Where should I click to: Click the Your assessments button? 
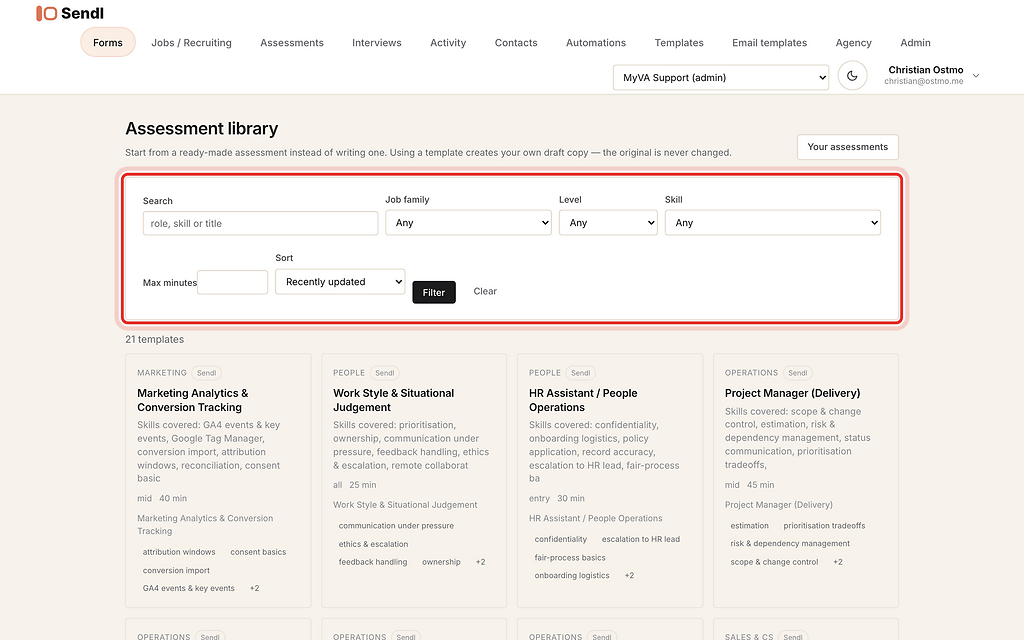click(848, 147)
